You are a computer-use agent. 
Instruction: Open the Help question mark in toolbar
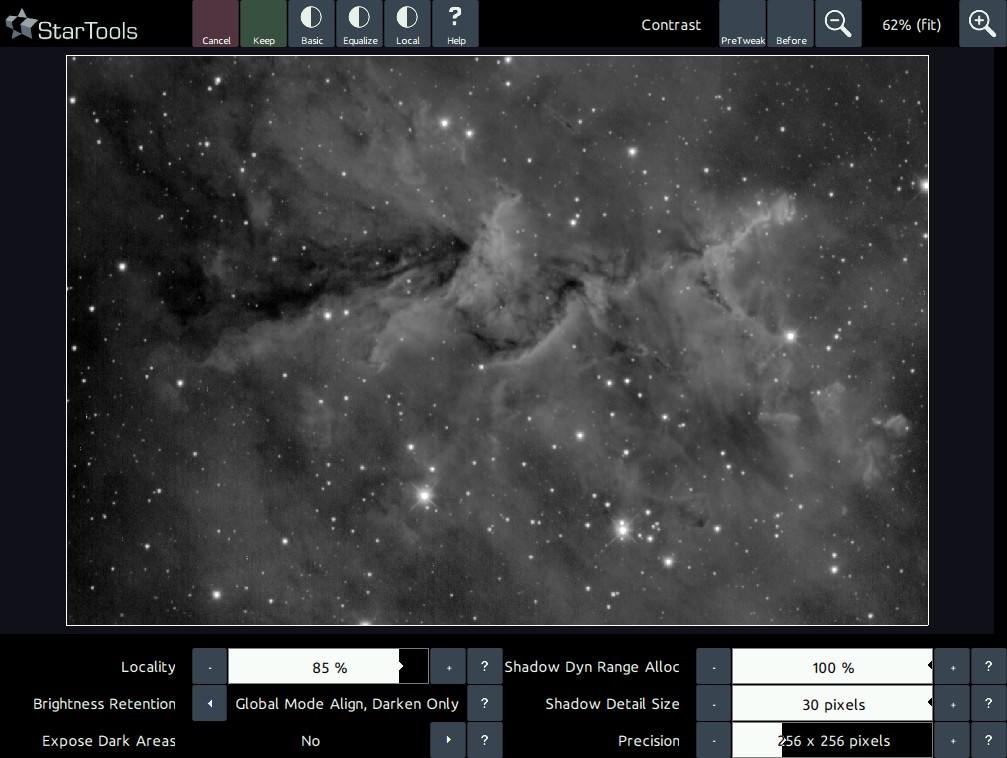pyautogui.click(x=456, y=24)
